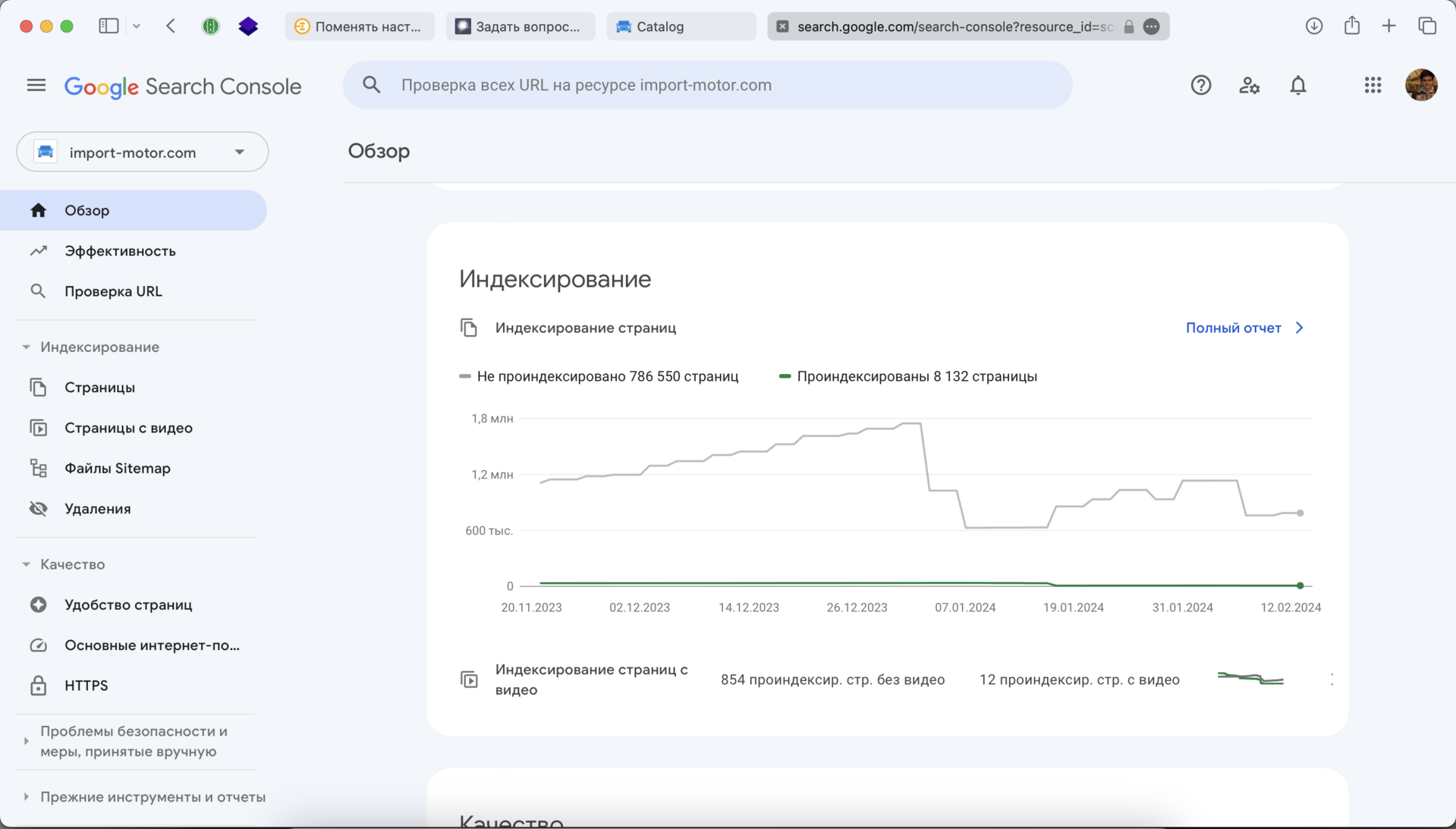
Task: Click the Safari share icon
Action: 1352,25
